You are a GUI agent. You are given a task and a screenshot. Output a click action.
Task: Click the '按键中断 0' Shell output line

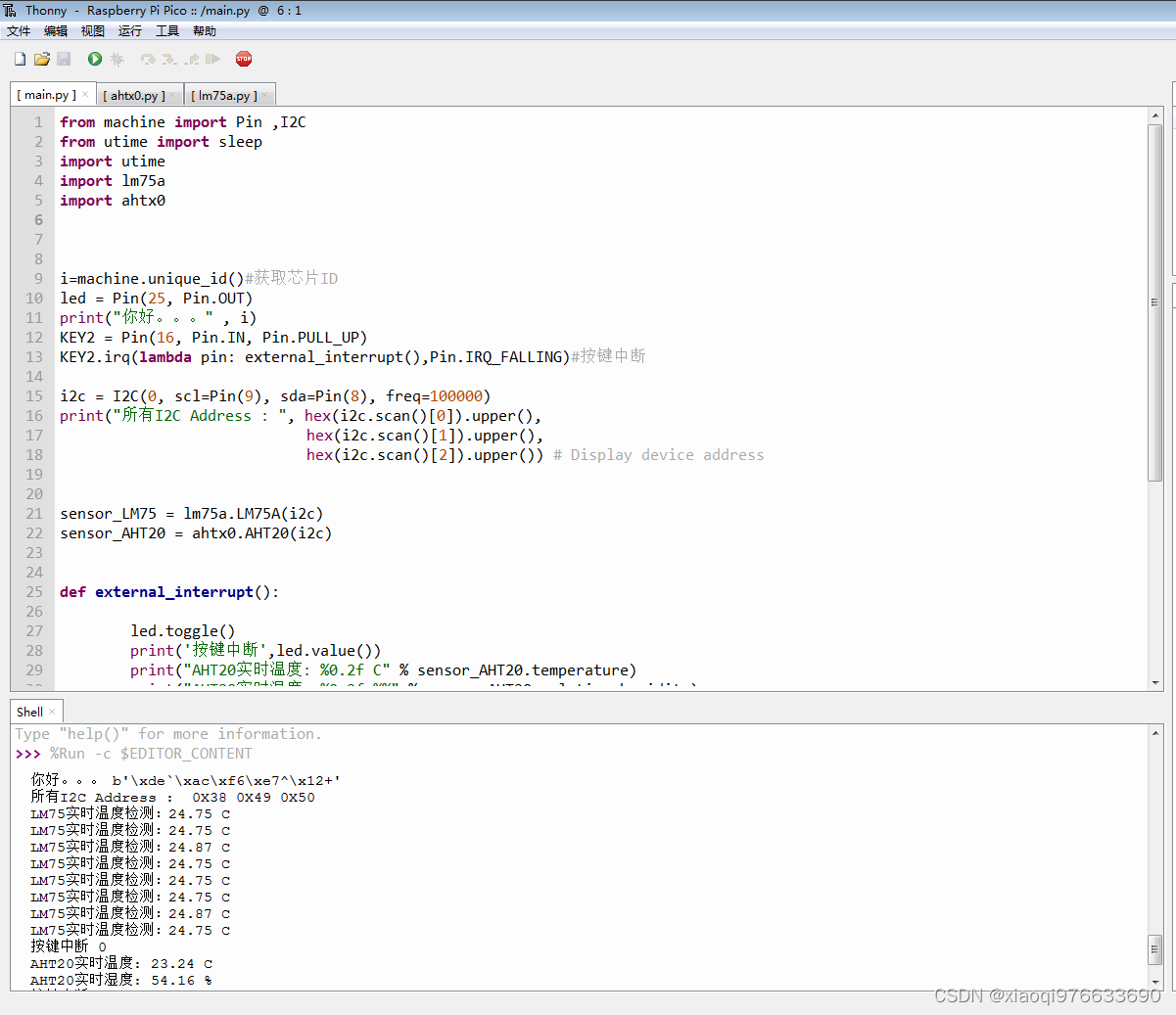[x=69, y=947]
